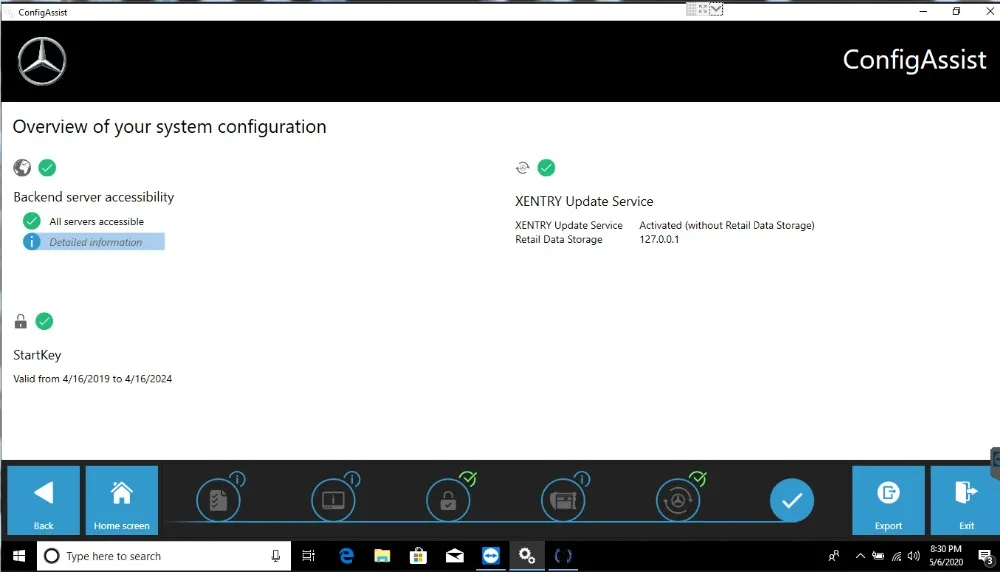Export the system configuration

888,500
